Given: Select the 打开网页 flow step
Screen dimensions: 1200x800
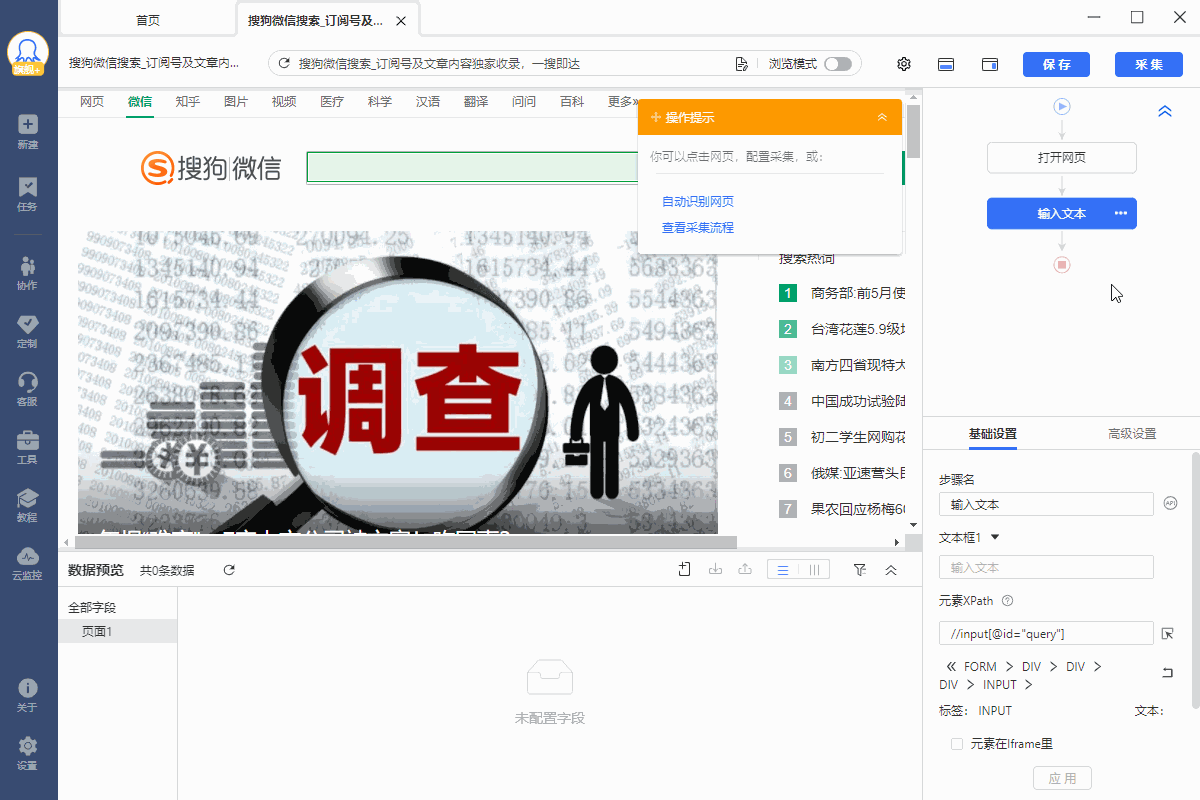Looking at the screenshot, I should pyautogui.click(x=1062, y=158).
